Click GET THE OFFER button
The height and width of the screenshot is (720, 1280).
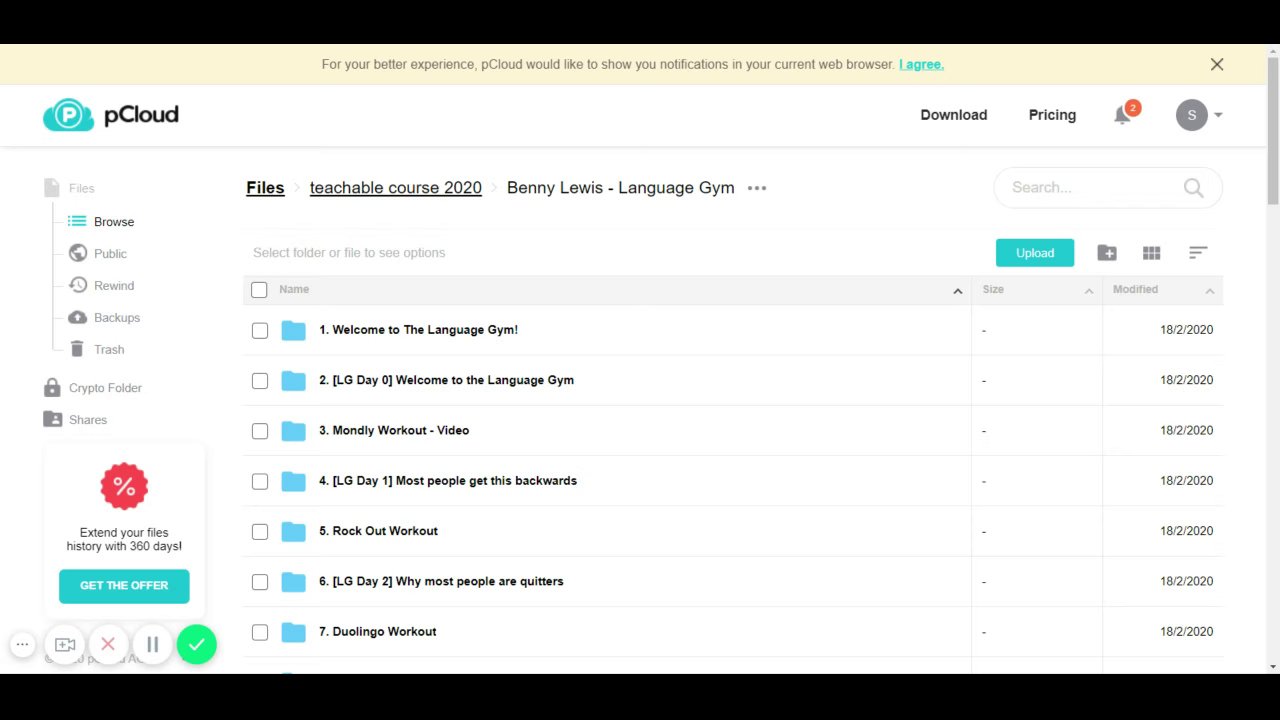pyautogui.click(x=124, y=586)
